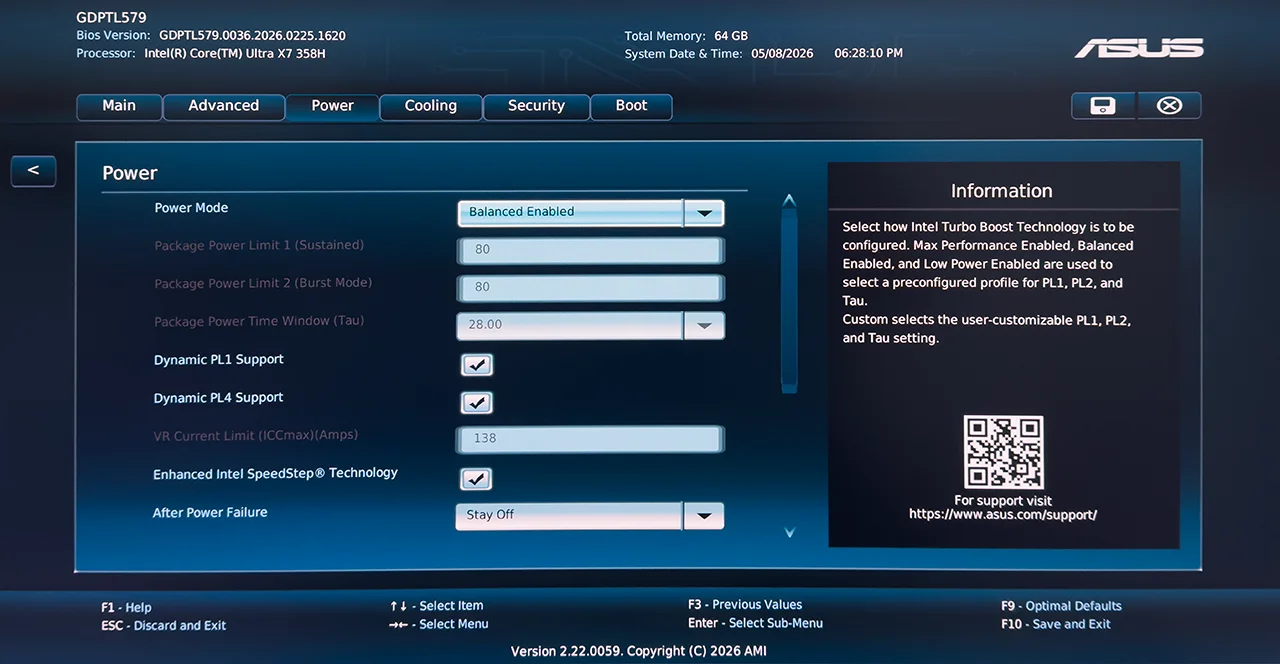The image size is (1280, 664).
Task: Click the vertical scrollbar thumb
Action: click(x=789, y=300)
